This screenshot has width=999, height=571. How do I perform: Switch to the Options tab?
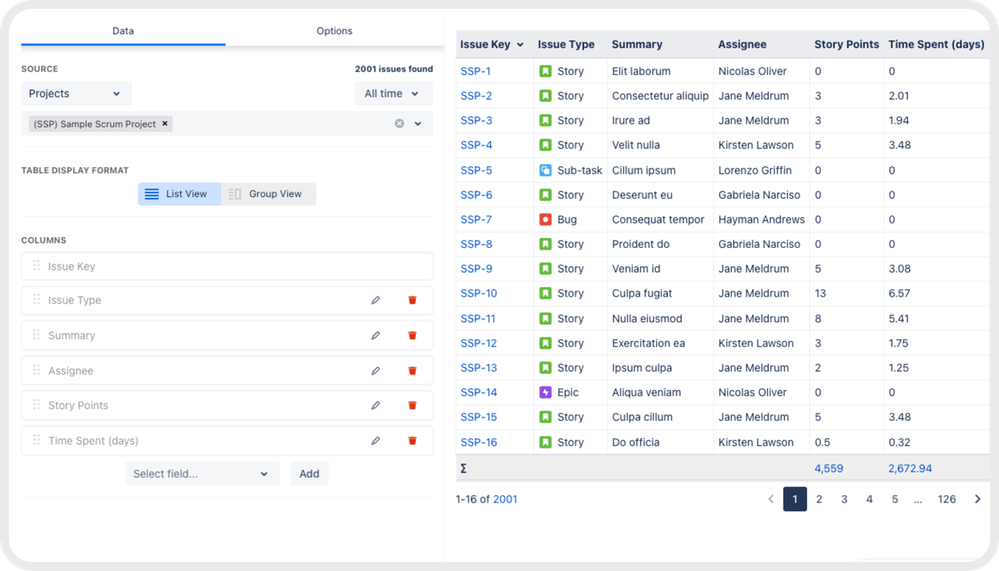334,31
